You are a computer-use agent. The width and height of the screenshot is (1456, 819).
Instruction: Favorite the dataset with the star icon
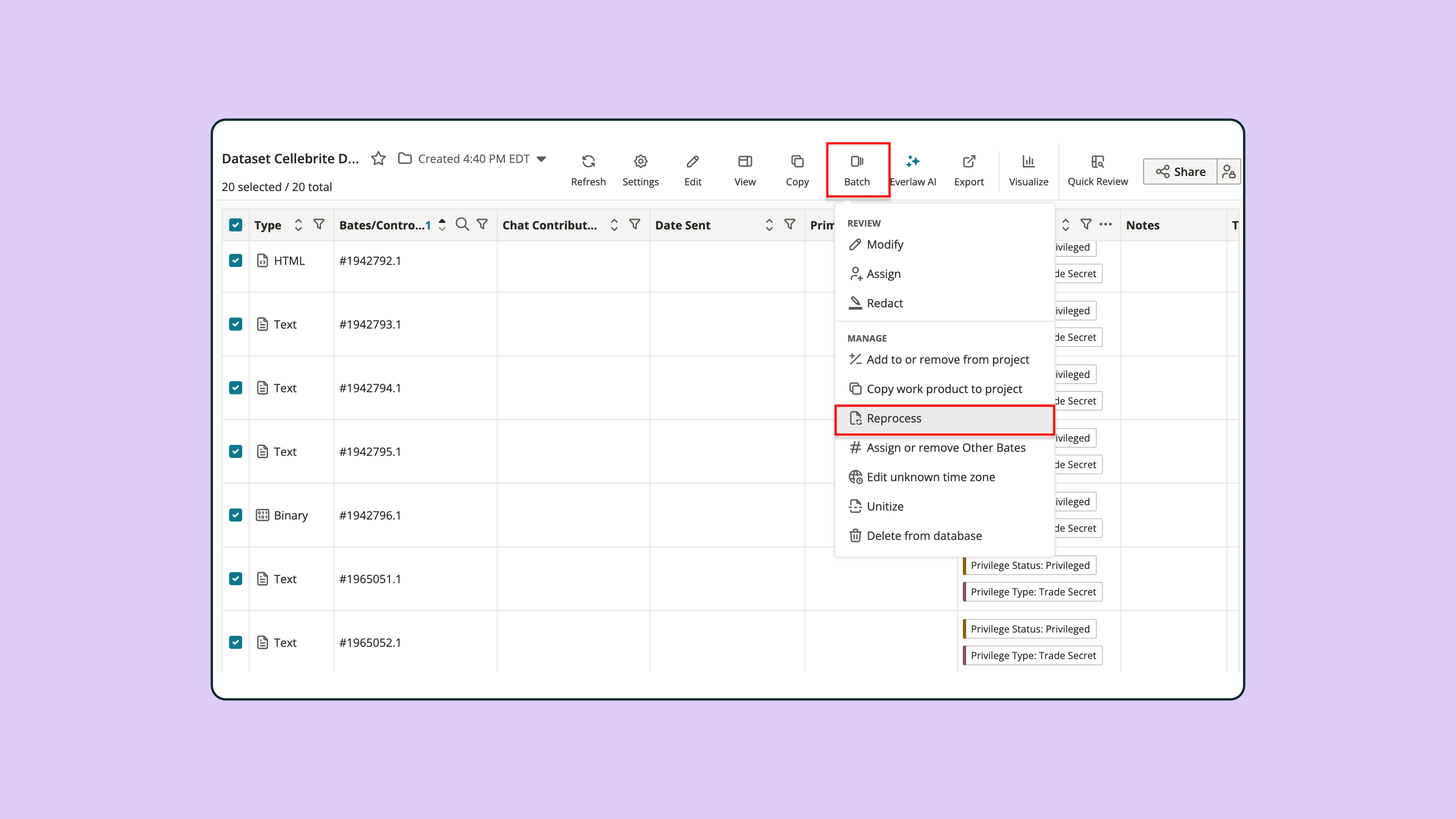tap(378, 159)
